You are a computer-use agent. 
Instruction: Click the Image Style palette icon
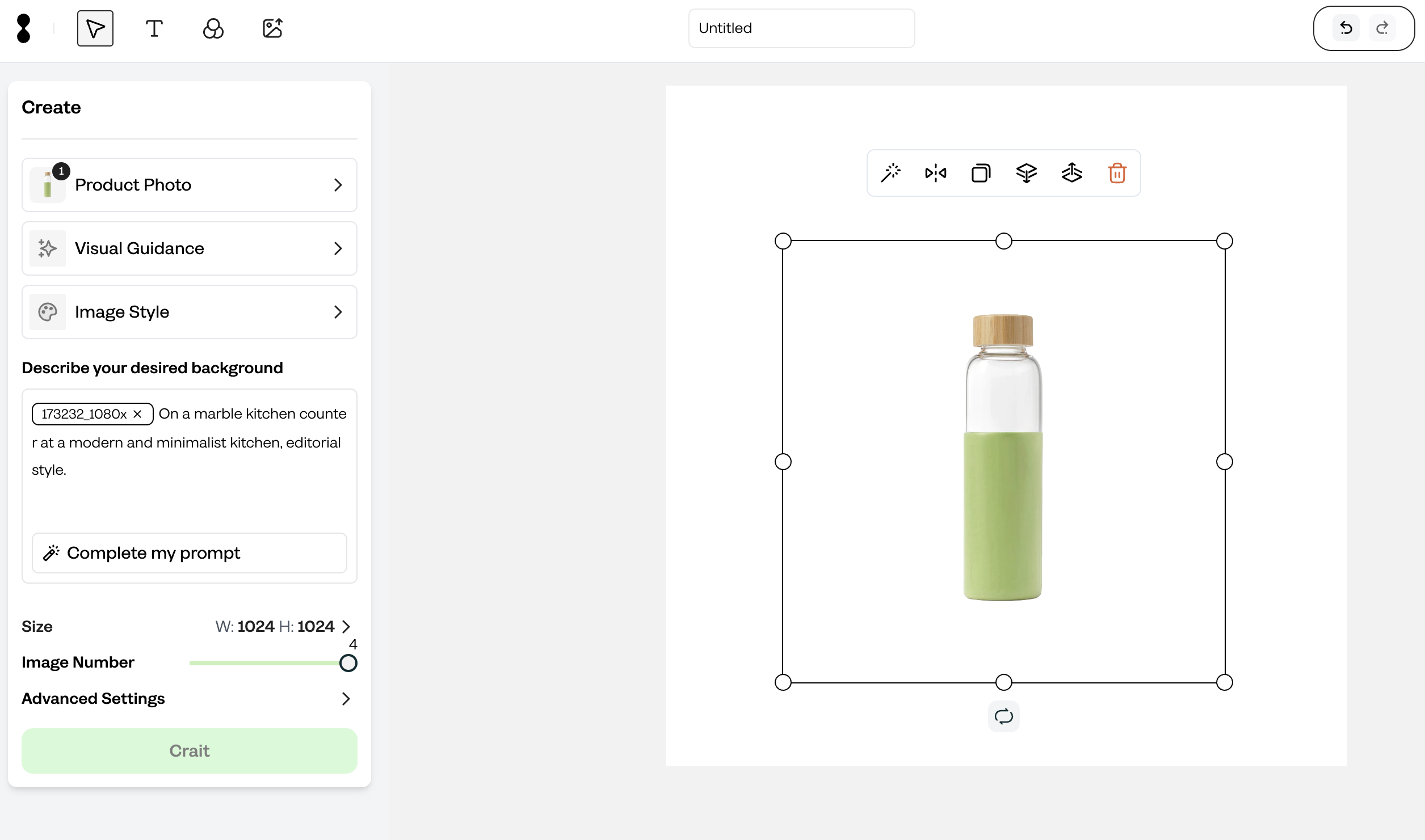(x=48, y=312)
